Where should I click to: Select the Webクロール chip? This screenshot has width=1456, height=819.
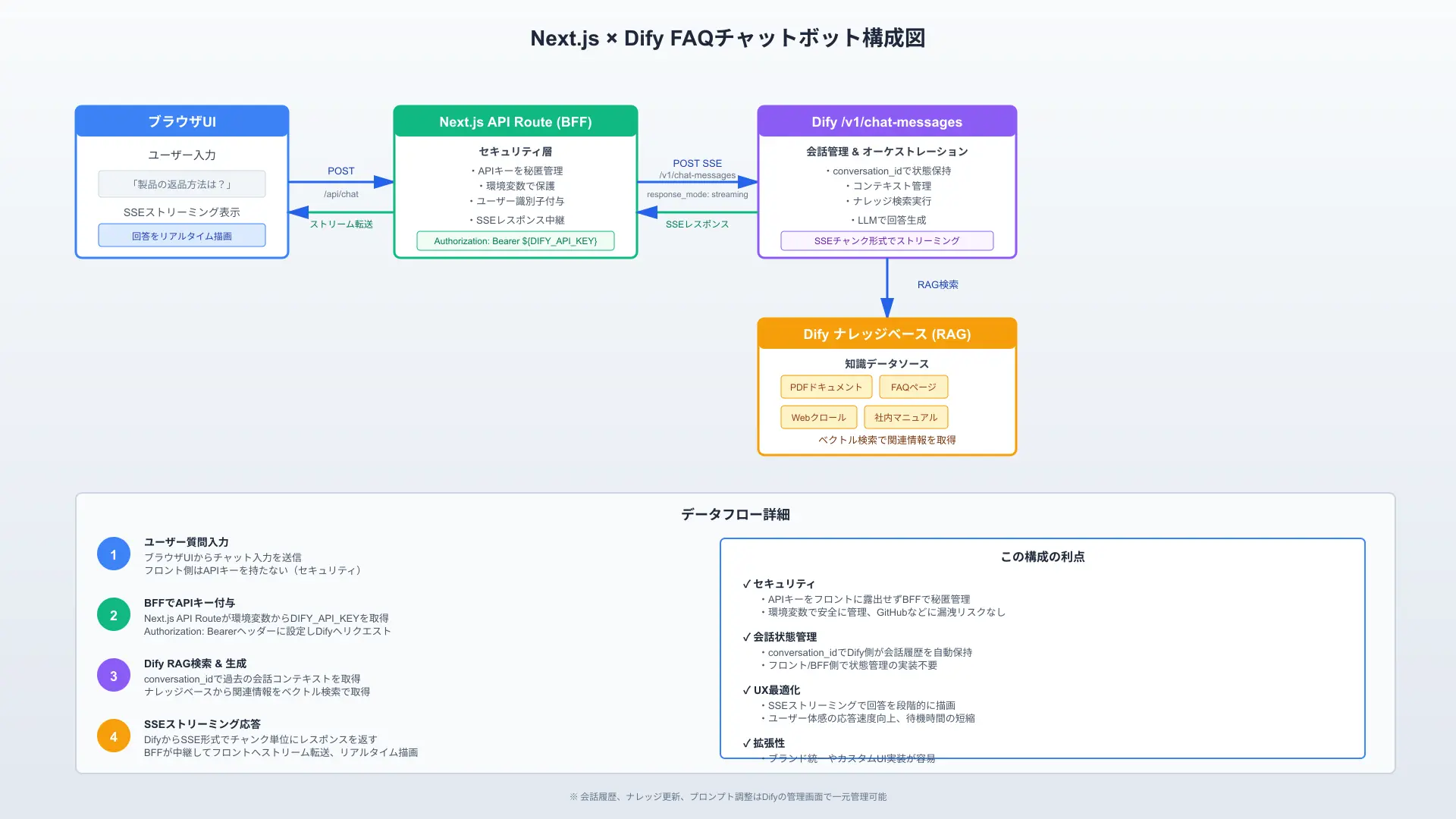click(819, 417)
